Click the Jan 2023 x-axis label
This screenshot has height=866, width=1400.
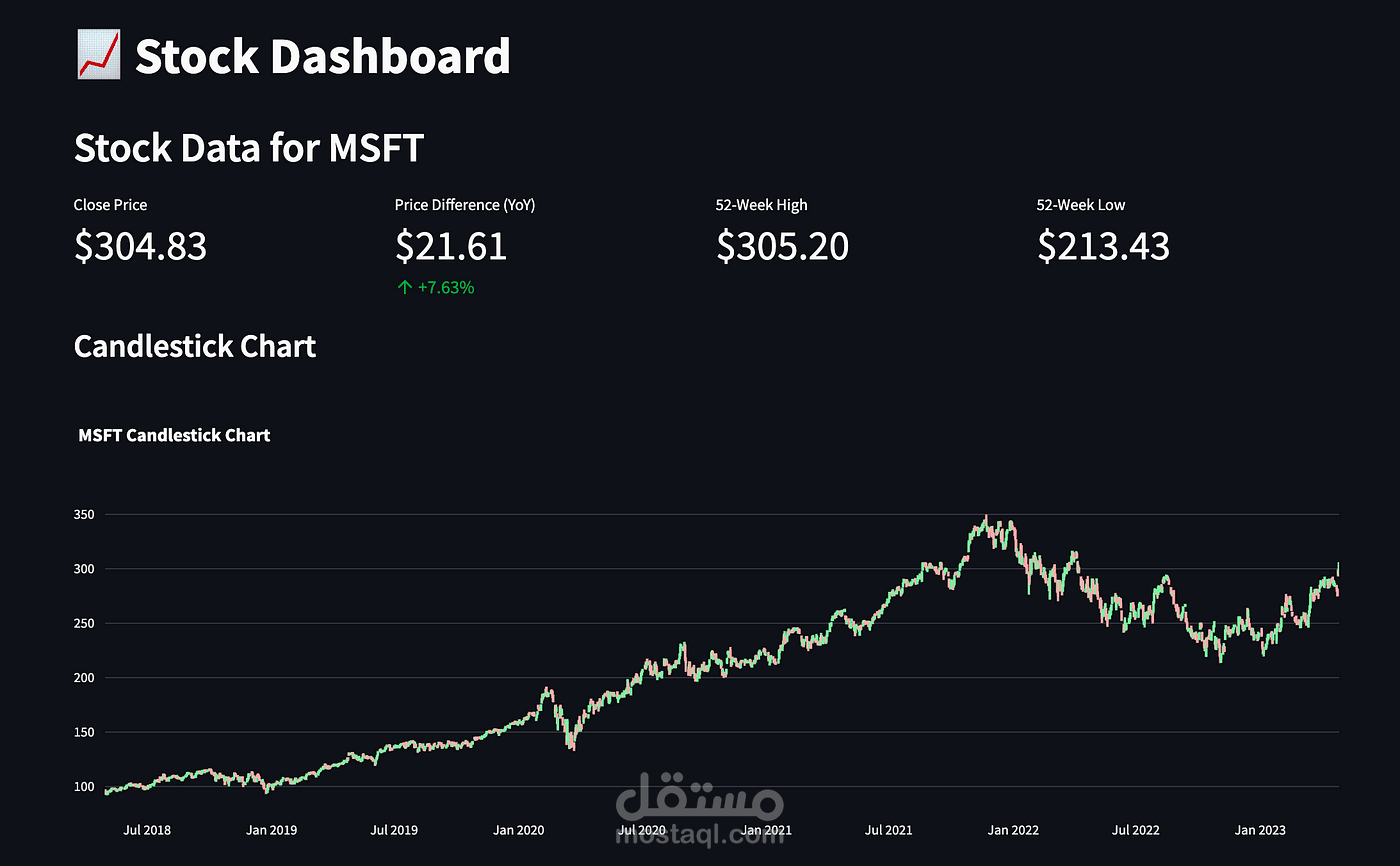(1259, 830)
